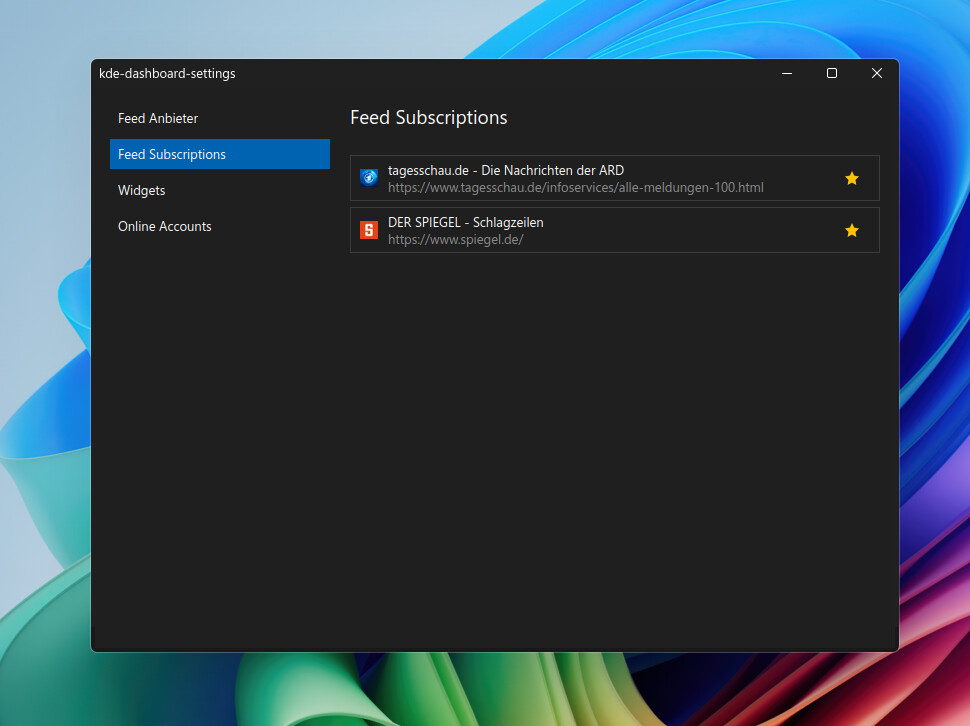The image size is (970, 726).
Task: Open the Feed Anbieter section
Action: [x=158, y=118]
